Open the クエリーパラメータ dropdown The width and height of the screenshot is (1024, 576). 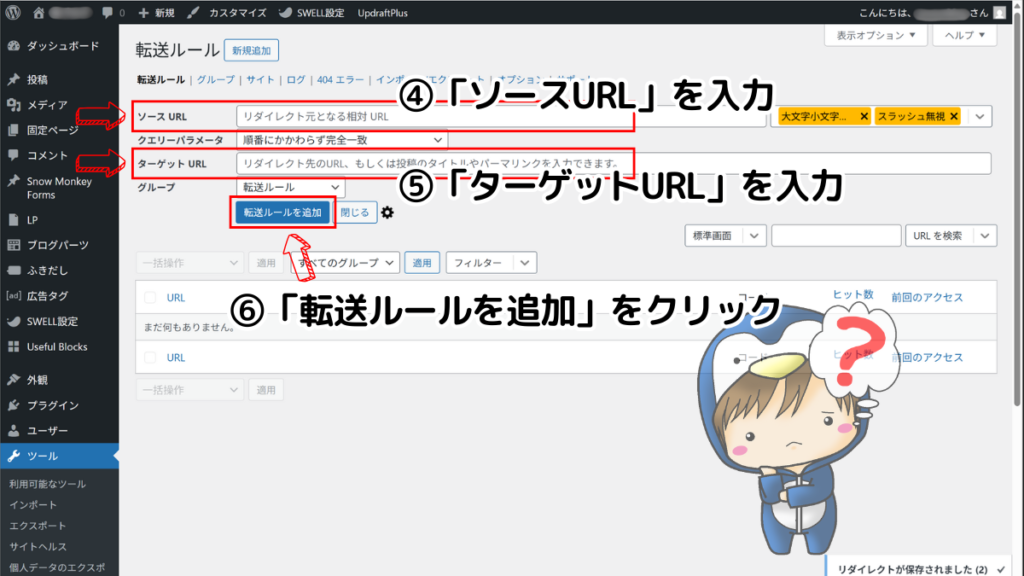[x=342, y=140]
